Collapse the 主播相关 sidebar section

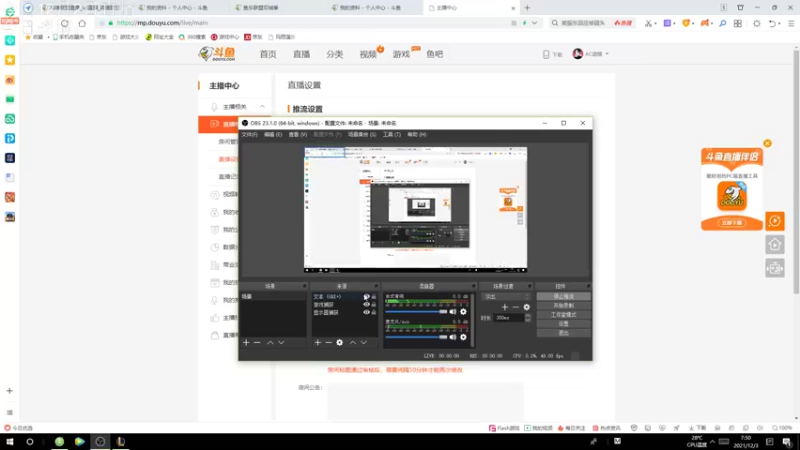point(262,107)
